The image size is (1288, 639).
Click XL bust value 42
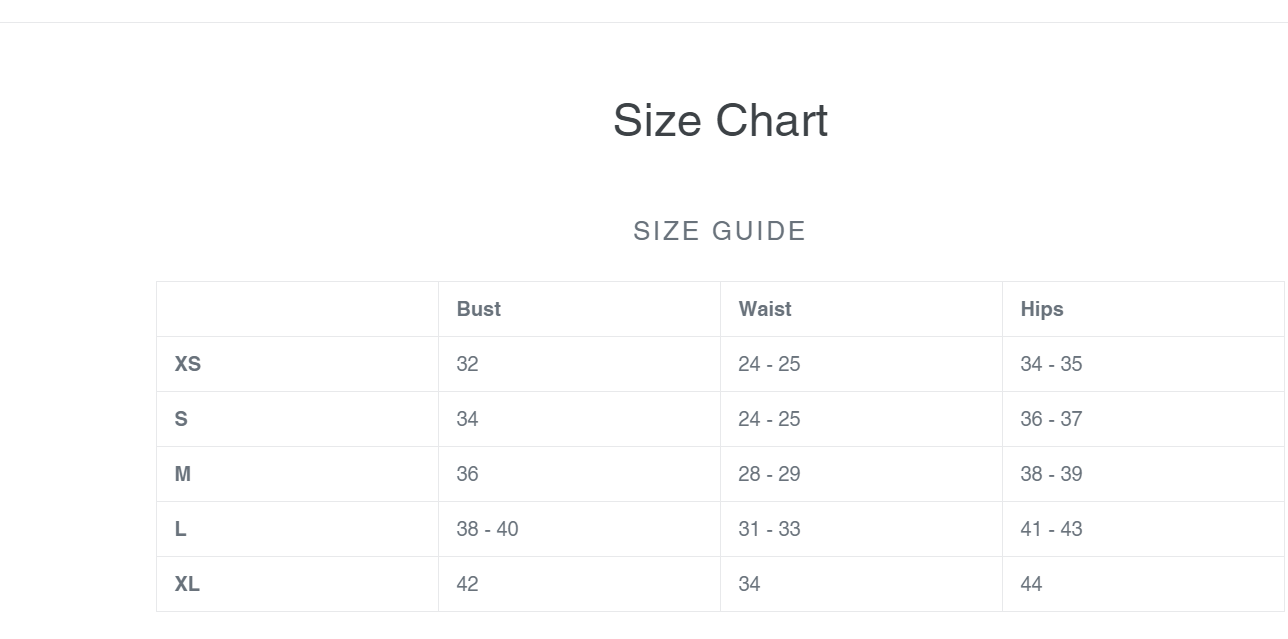[467, 584]
